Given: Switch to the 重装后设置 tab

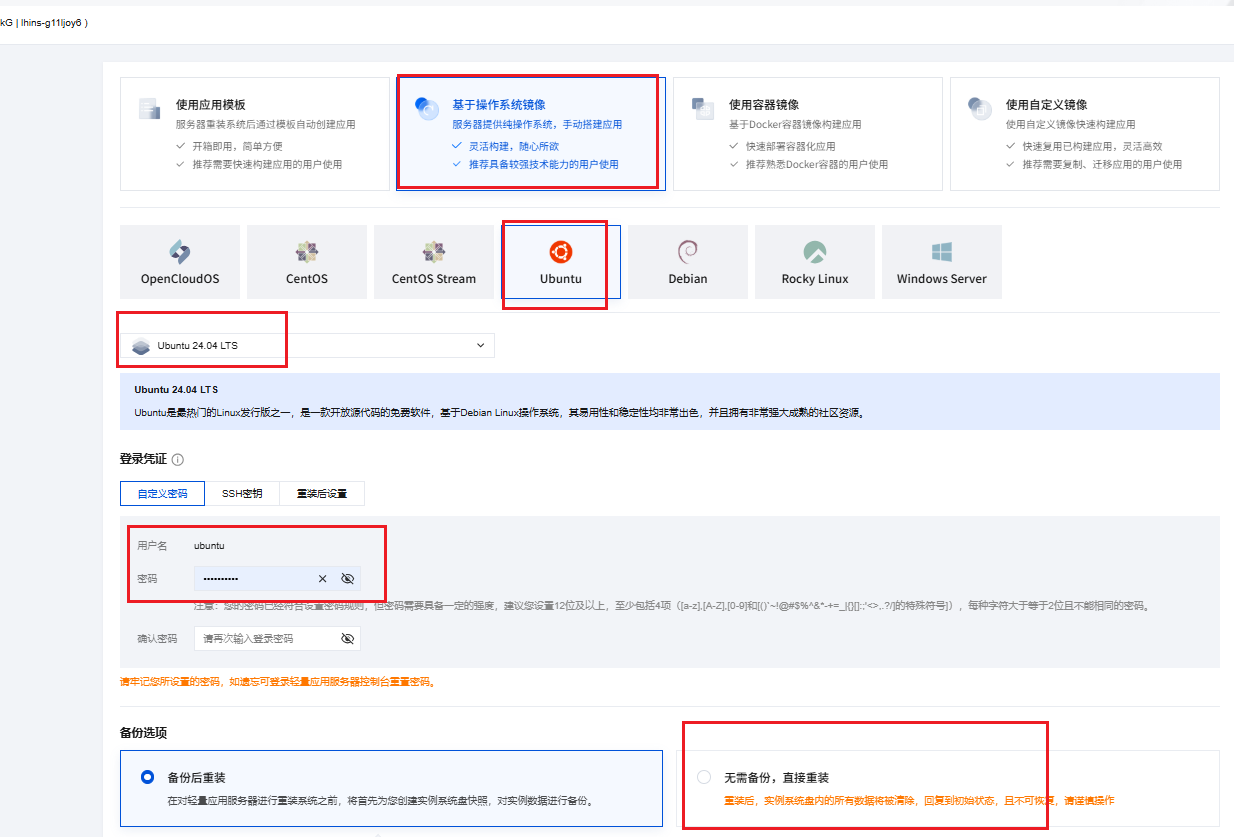Looking at the screenshot, I should pyautogui.click(x=322, y=493).
